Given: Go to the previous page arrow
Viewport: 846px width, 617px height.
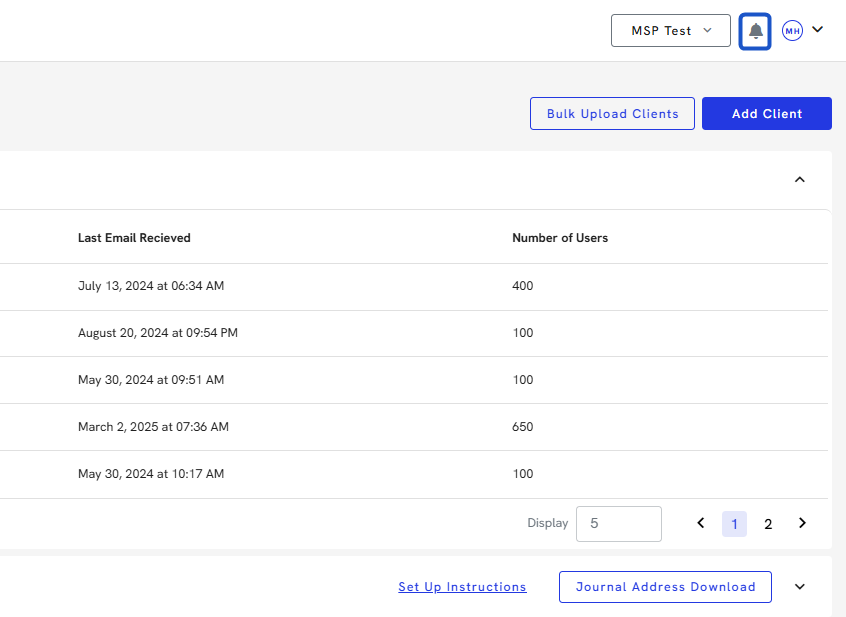Looking at the screenshot, I should click(x=701, y=523).
